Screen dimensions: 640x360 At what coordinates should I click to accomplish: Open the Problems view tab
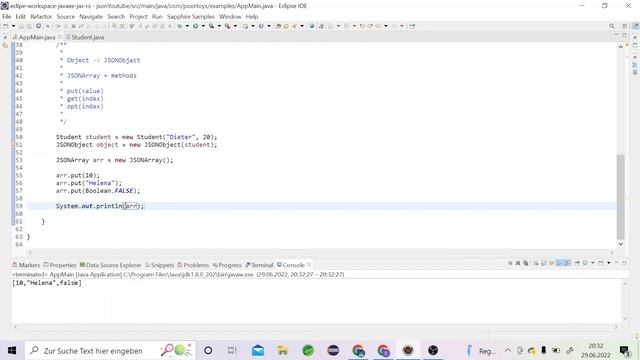click(193, 265)
